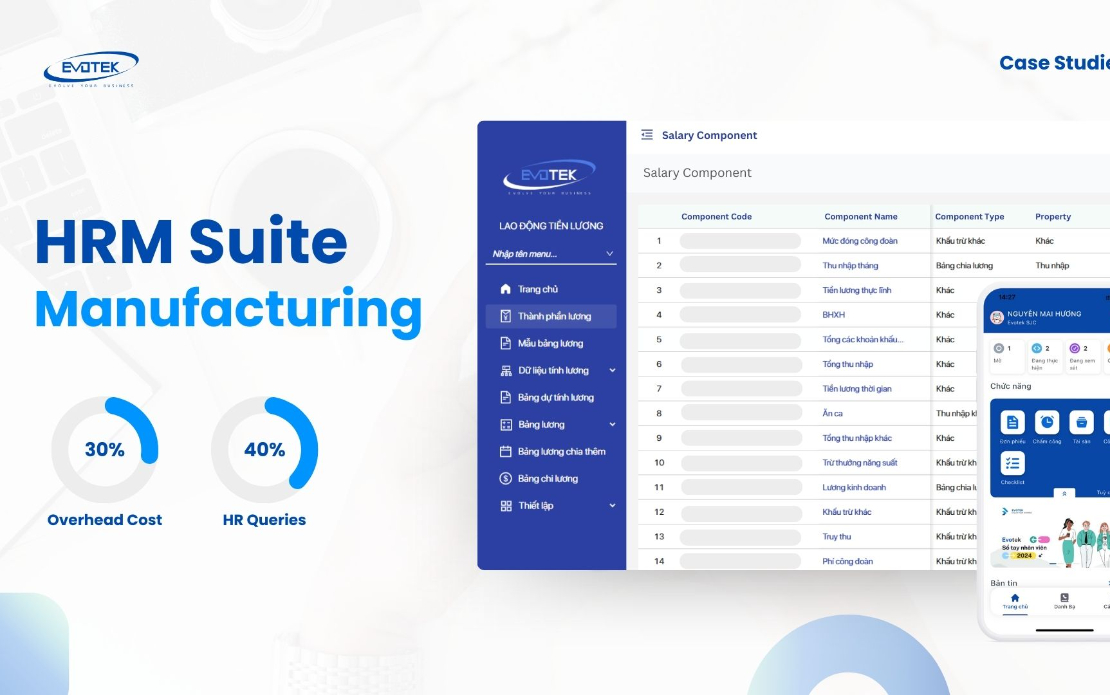Viewport: 1110px width, 695px height.
Task: Click the Thiết lập grid icon
Action: pyautogui.click(x=505, y=505)
